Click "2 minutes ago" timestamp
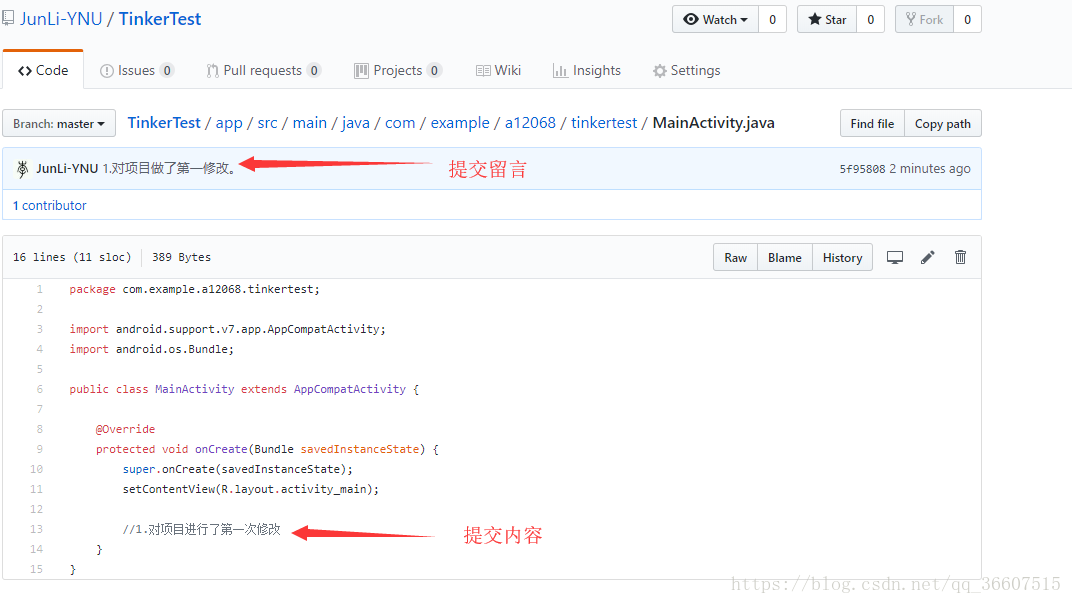This screenshot has height=604, width=1072. (930, 169)
